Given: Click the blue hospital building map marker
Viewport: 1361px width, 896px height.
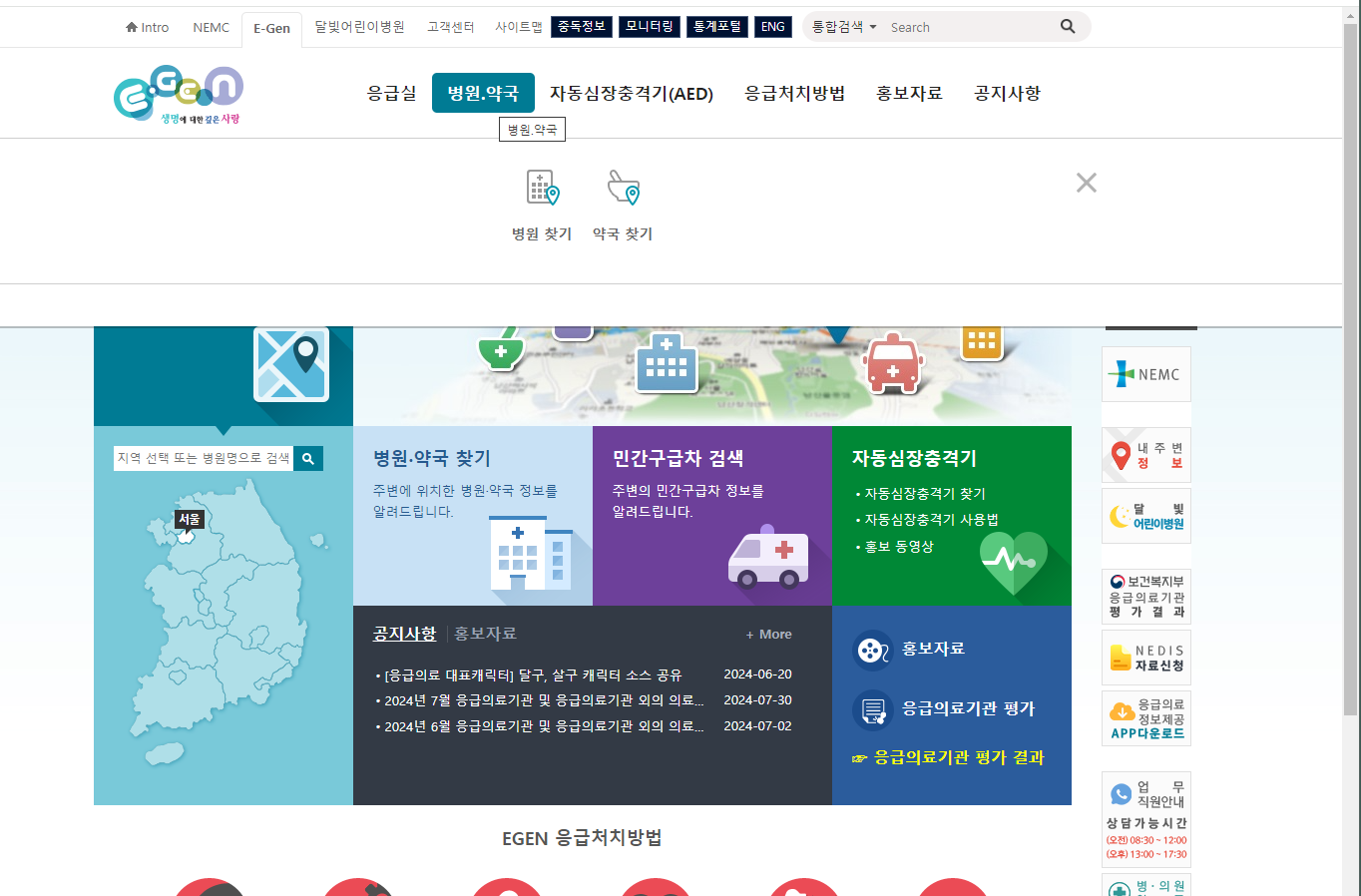Looking at the screenshot, I should pos(667,362).
